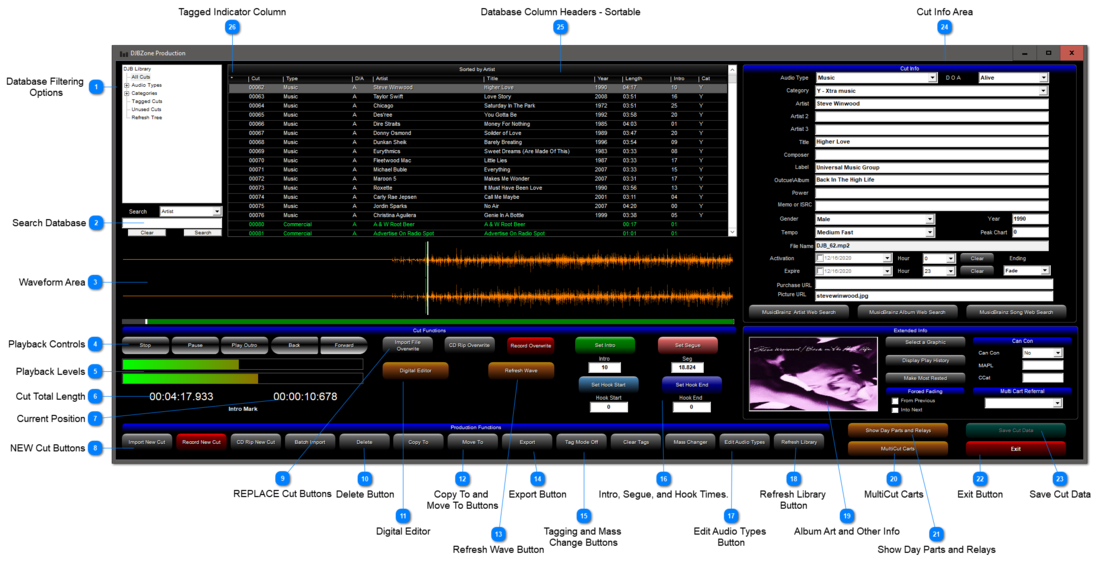Click Import File Overwrite button

407,345
